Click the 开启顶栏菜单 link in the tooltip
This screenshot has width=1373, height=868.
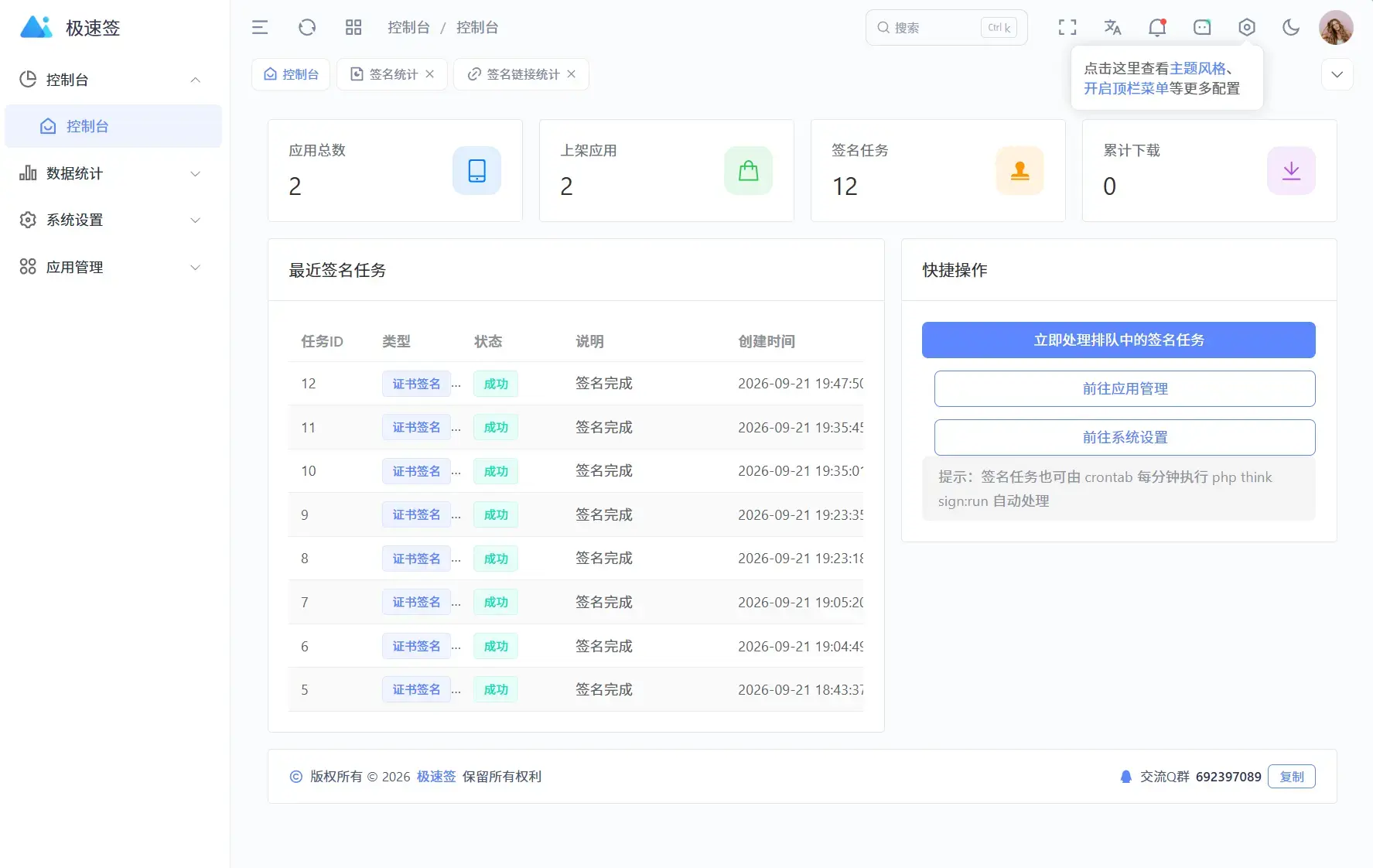(x=1126, y=88)
